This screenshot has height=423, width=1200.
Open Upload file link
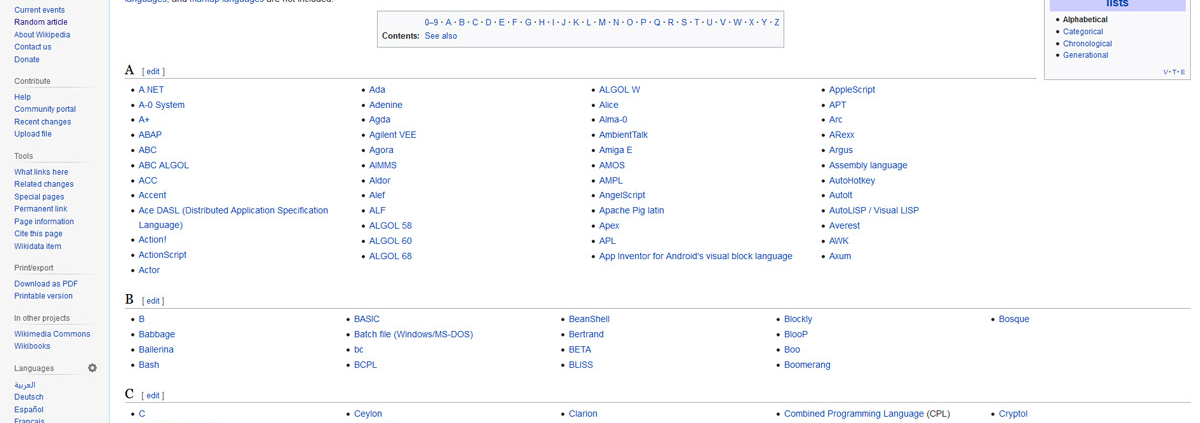pos(33,134)
